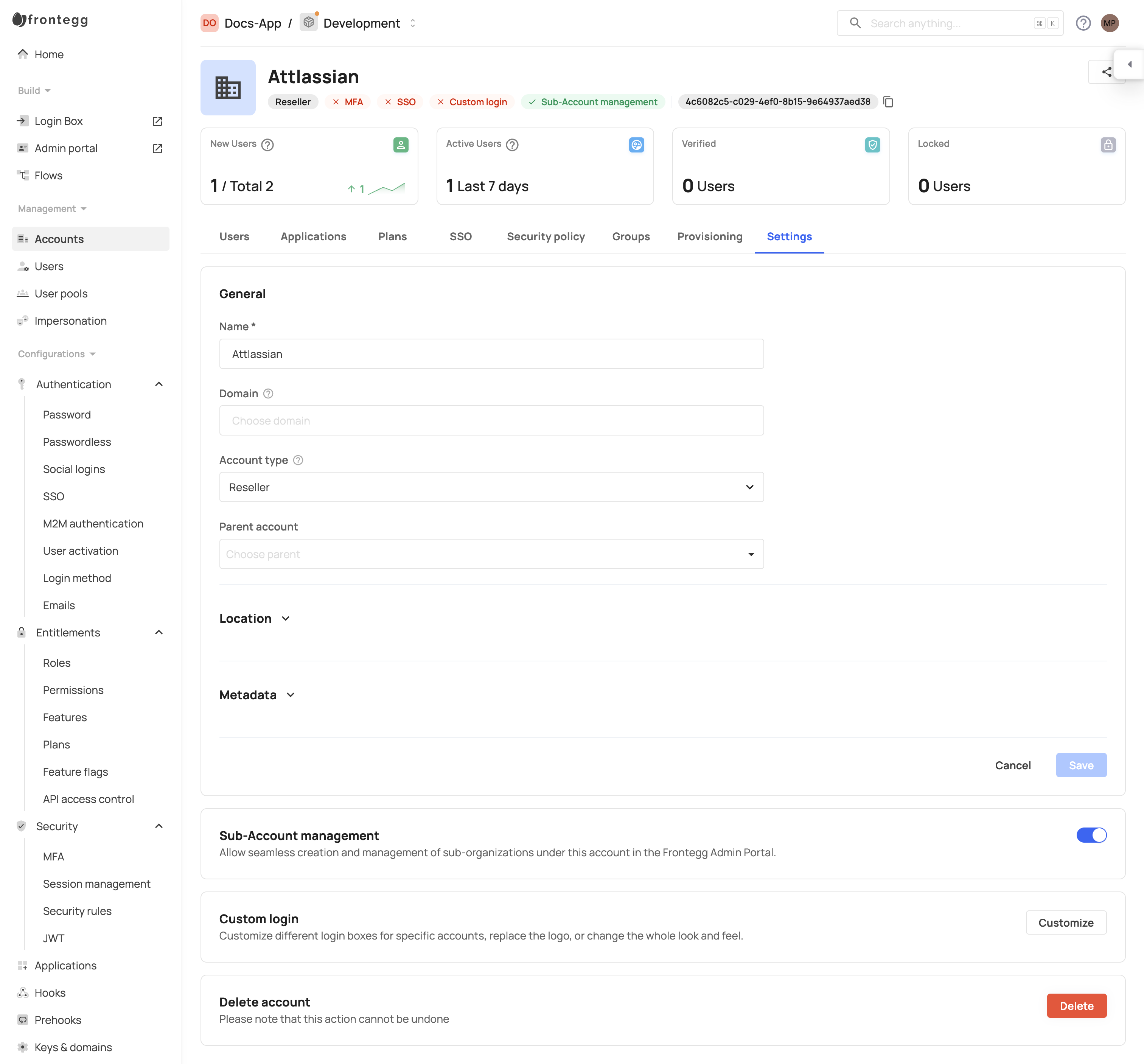
Task: Click the Frontegg logo
Action: [x=50, y=20]
